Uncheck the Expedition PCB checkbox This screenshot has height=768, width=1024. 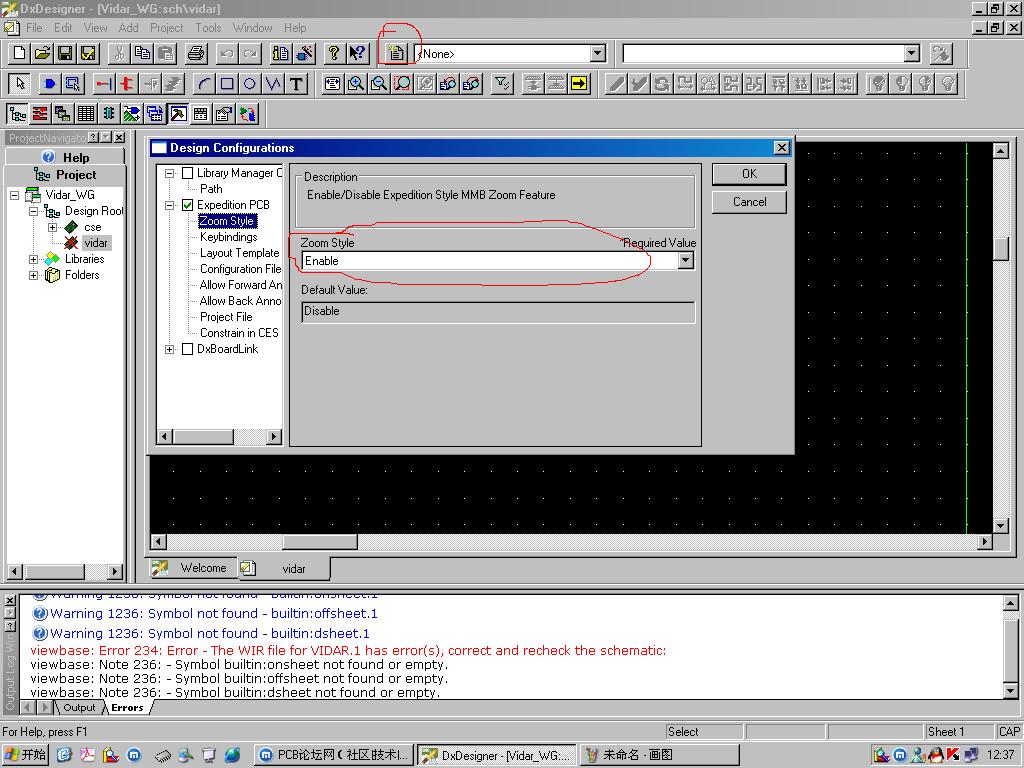[187, 205]
